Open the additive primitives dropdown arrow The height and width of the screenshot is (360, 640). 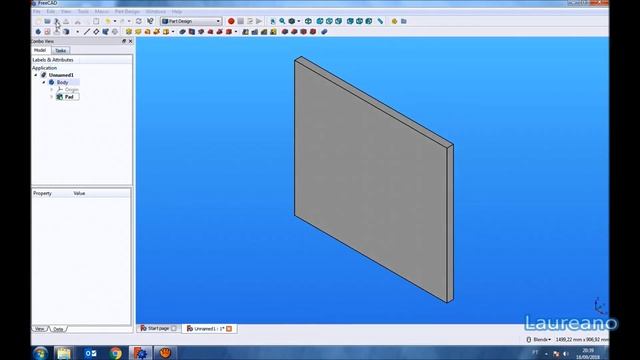coord(173,32)
